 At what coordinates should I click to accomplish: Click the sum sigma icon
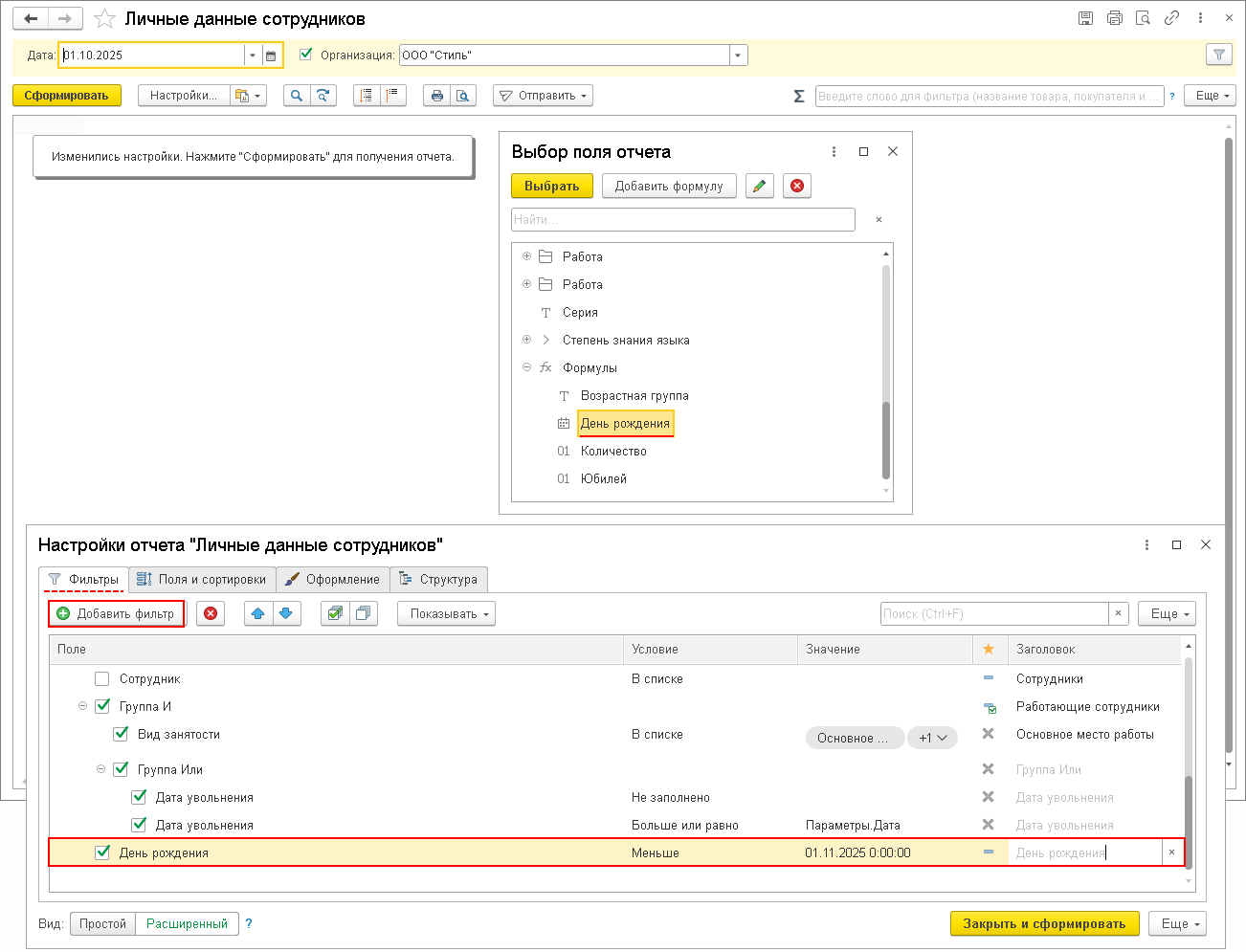[x=799, y=96]
